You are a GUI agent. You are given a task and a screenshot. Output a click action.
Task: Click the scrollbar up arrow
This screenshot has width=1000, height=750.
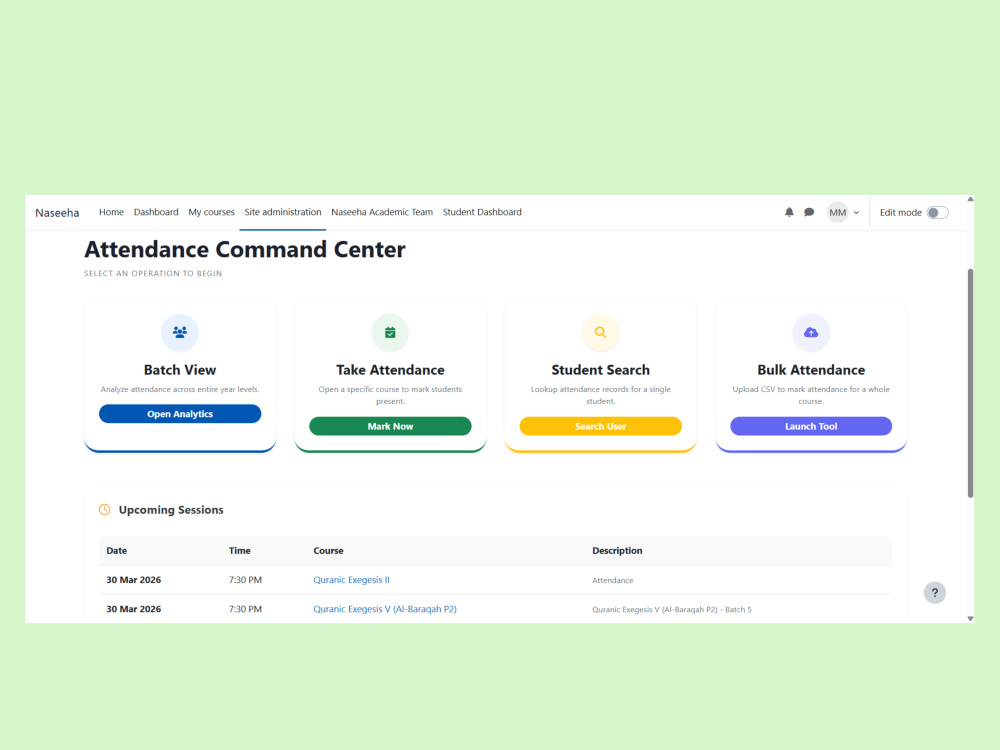point(970,199)
